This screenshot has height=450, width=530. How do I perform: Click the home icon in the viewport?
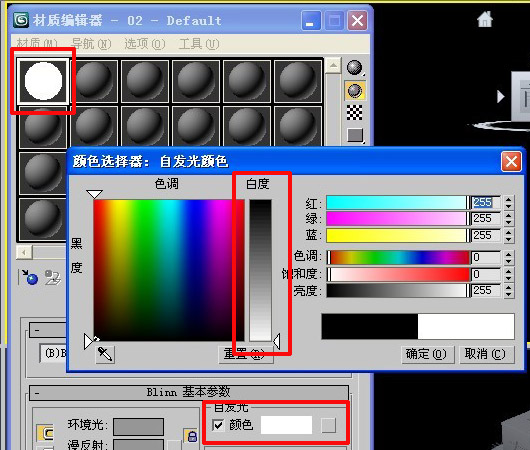click(485, 19)
